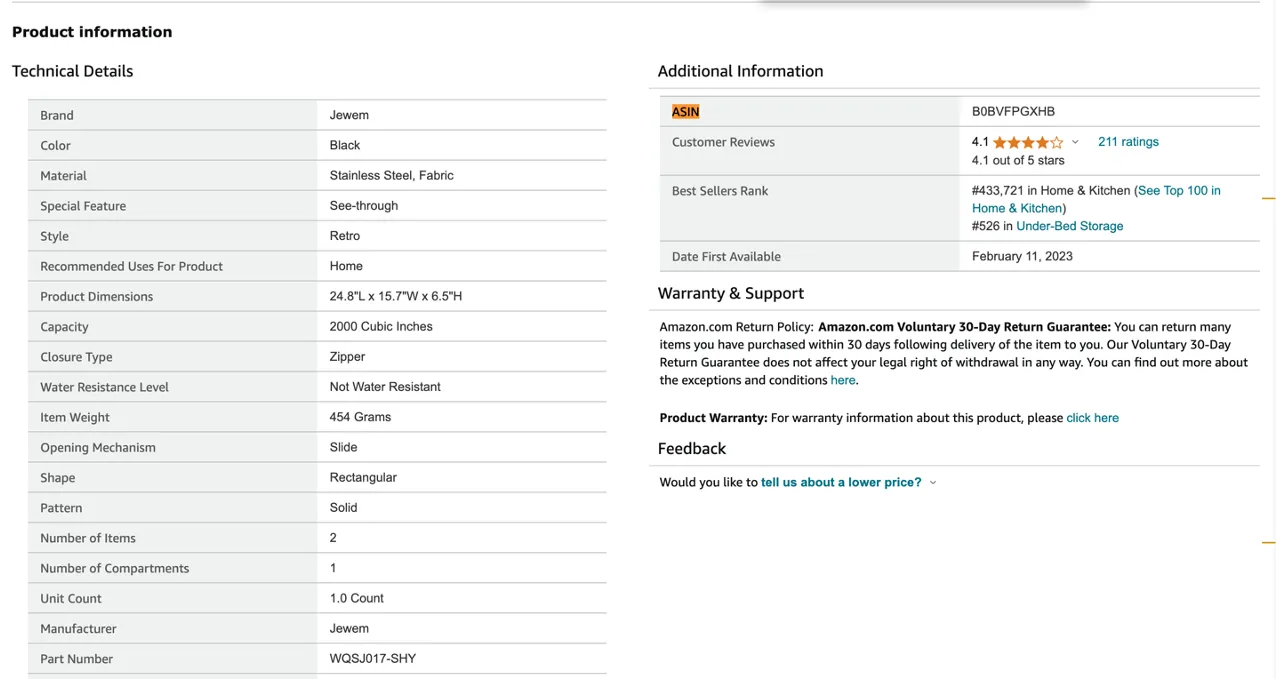Click the Product Dimensions value 24.8"L x 15.7"W x 6.5"H
1277x679 pixels.
[395, 297]
